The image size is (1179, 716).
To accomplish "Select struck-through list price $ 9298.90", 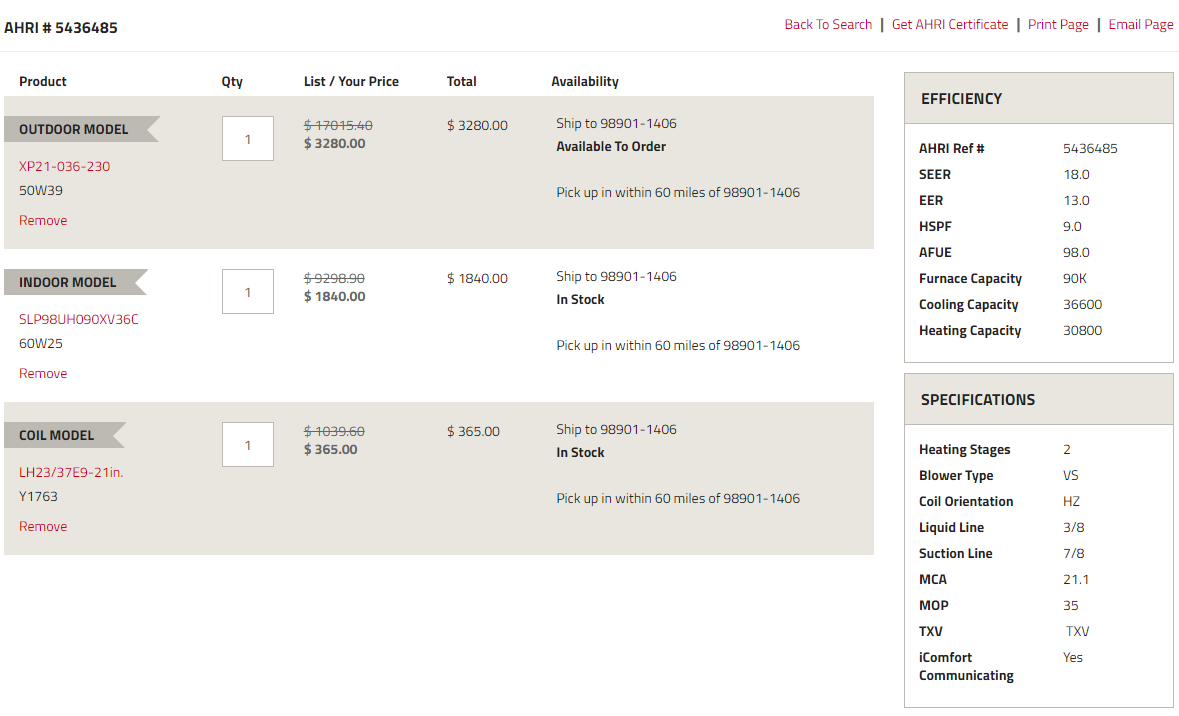I will pyautogui.click(x=335, y=278).
